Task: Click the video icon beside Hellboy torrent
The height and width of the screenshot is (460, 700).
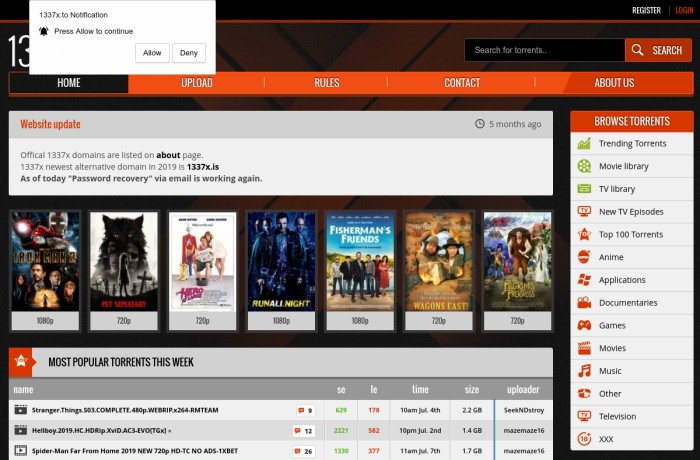Action: pos(21,430)
